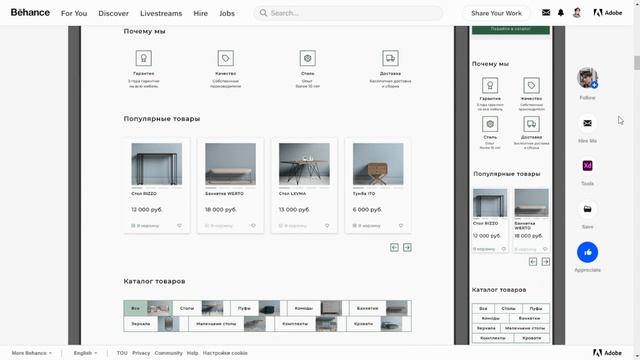
Task: Click the right arrow in mobile mockup carousel
Action: 546,262
